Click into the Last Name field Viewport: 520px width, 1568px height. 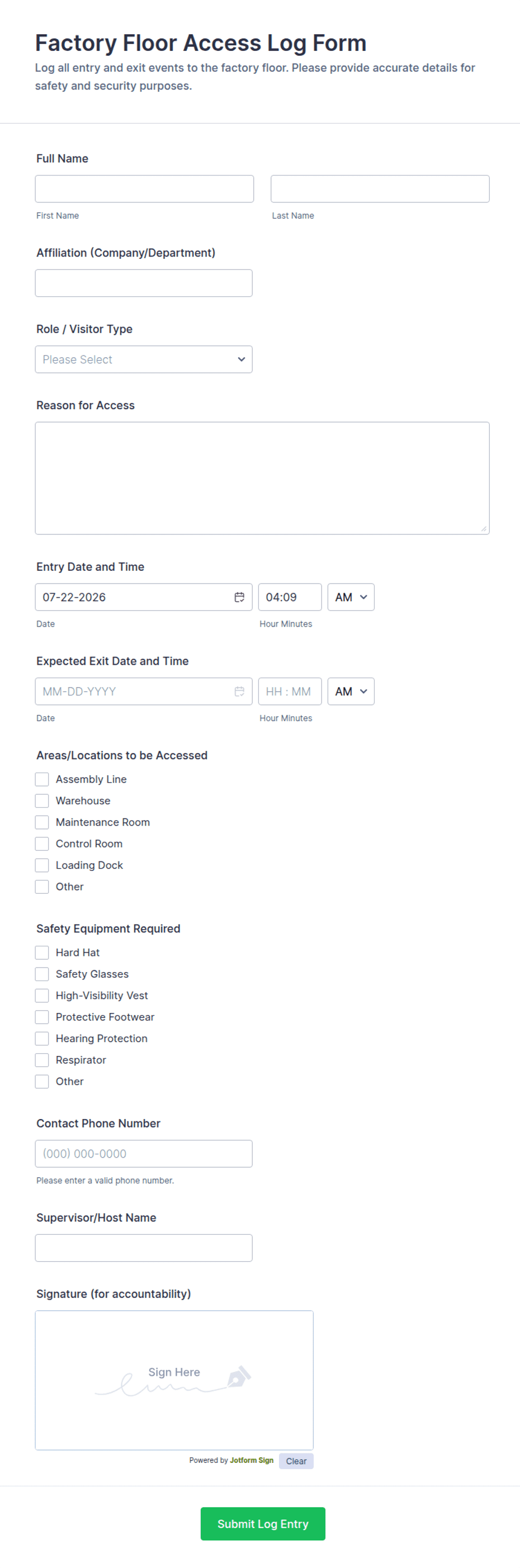380,189
